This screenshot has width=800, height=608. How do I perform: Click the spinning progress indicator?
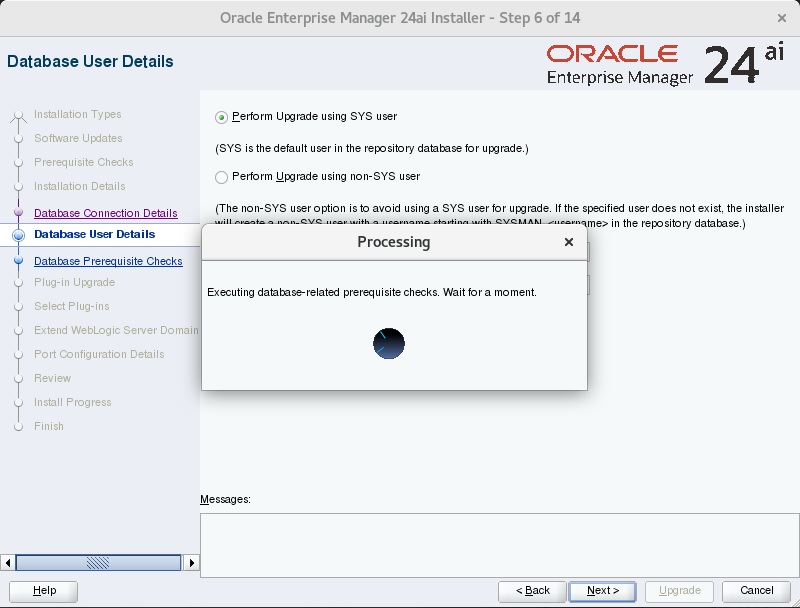[x=389, y=344]
